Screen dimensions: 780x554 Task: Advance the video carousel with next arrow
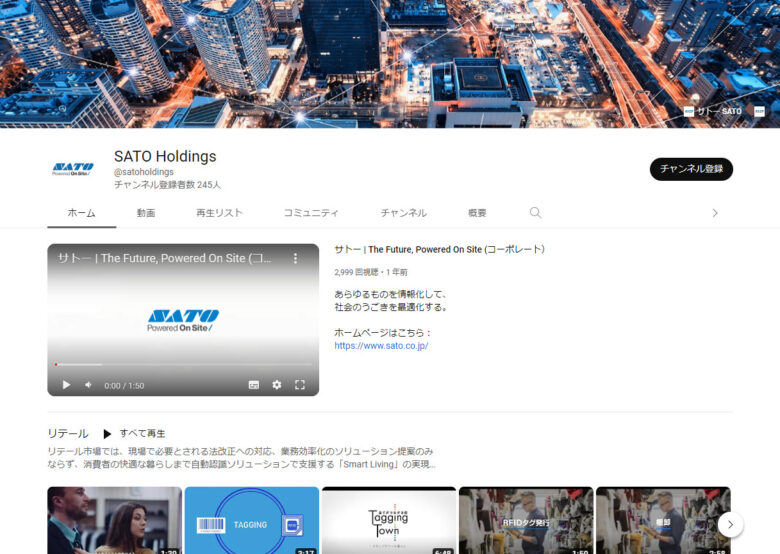pos(730,524)
